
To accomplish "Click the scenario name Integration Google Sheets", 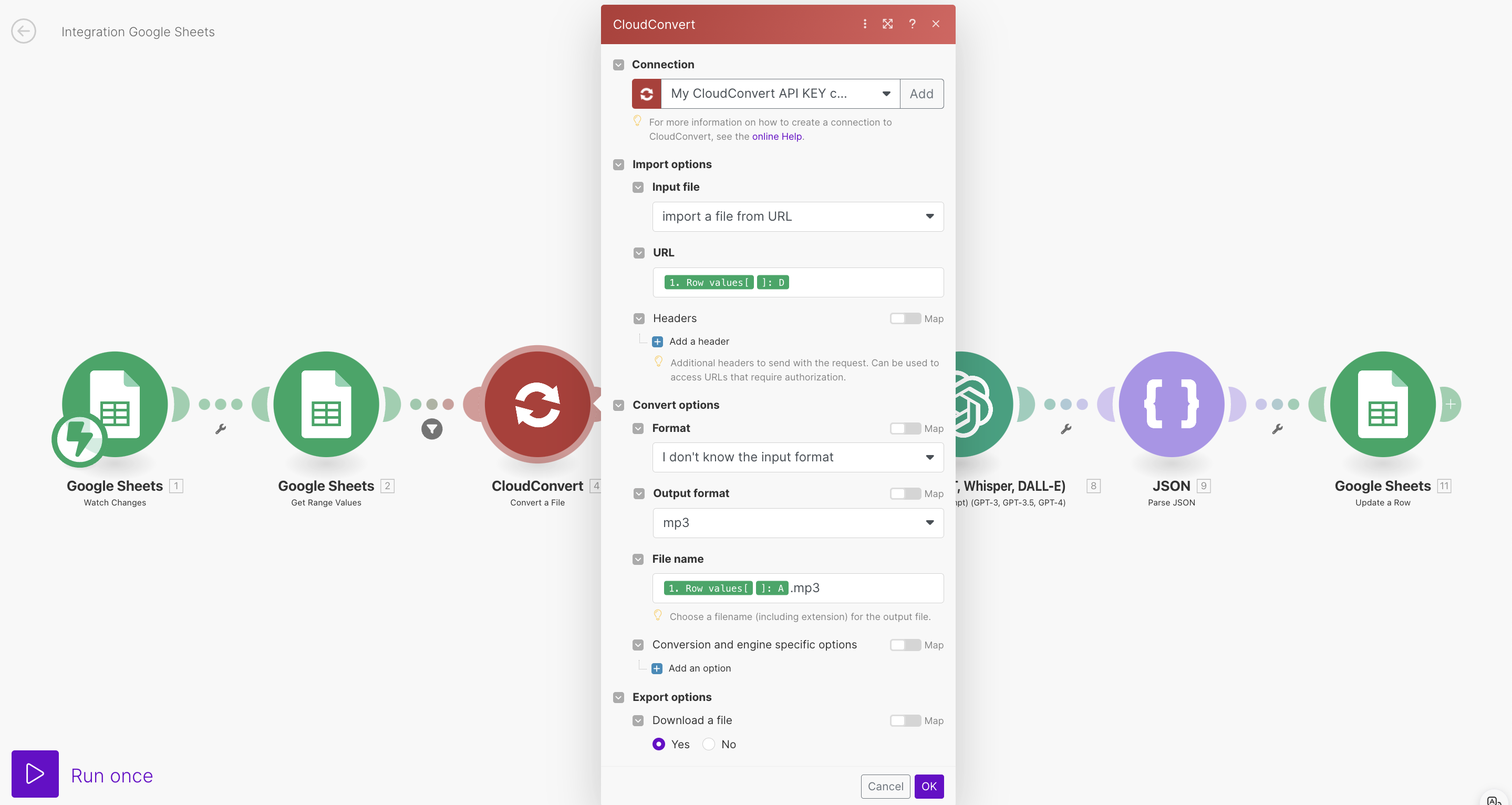I will click(138, 32).
